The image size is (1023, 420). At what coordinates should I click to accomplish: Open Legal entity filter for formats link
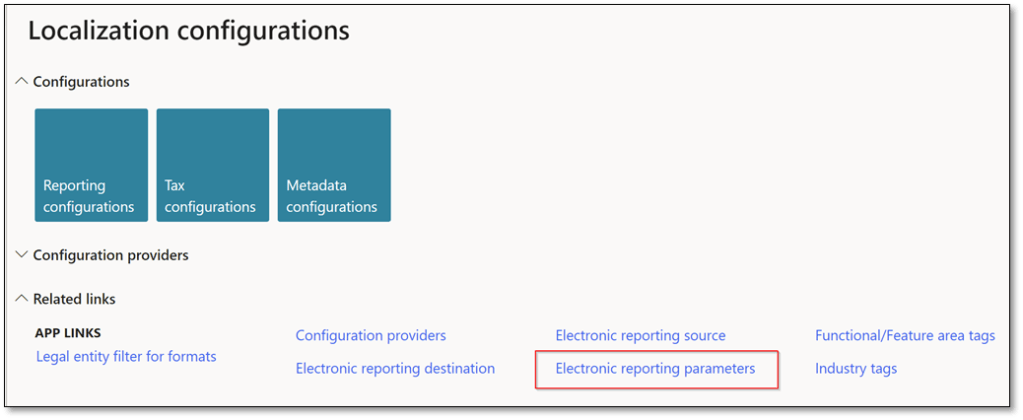click(x=126, y=356)
